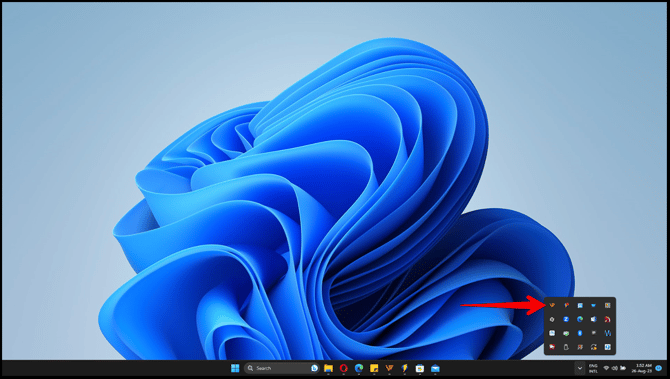The height and width of the screenshot is (379, 670).
Task: Open the Edge update icon in tray overflow
Action: [580, 319]
